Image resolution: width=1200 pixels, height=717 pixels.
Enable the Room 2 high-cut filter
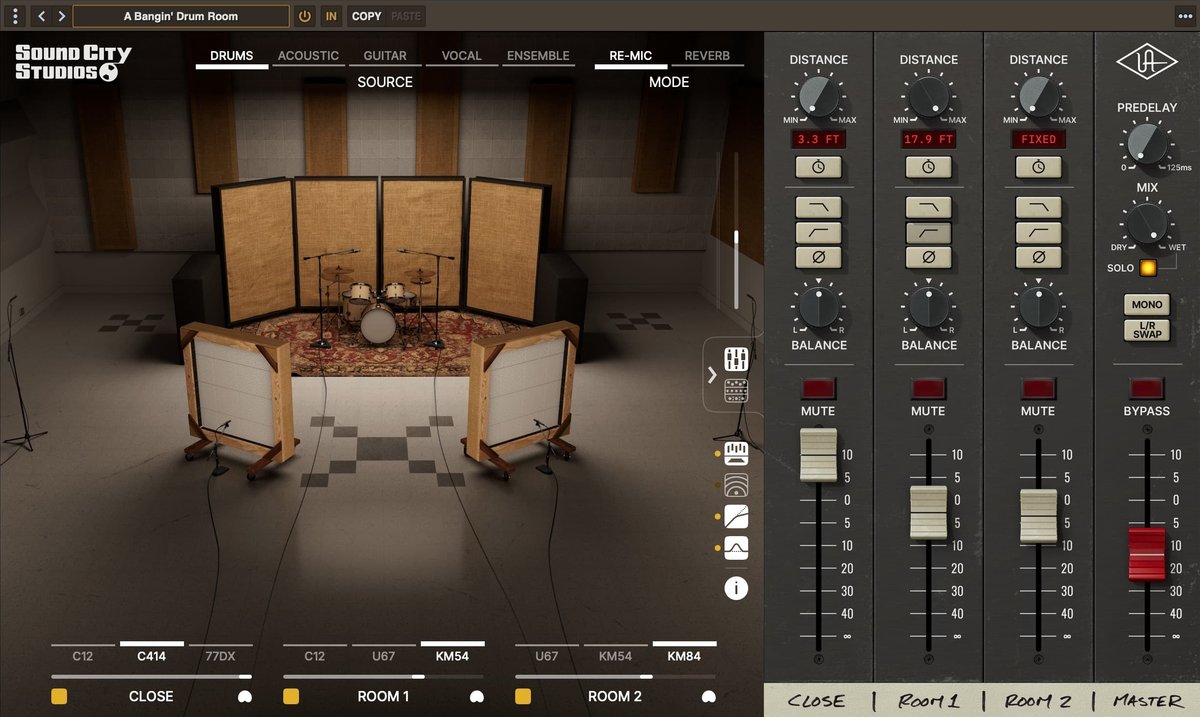tap(1038, 207)
